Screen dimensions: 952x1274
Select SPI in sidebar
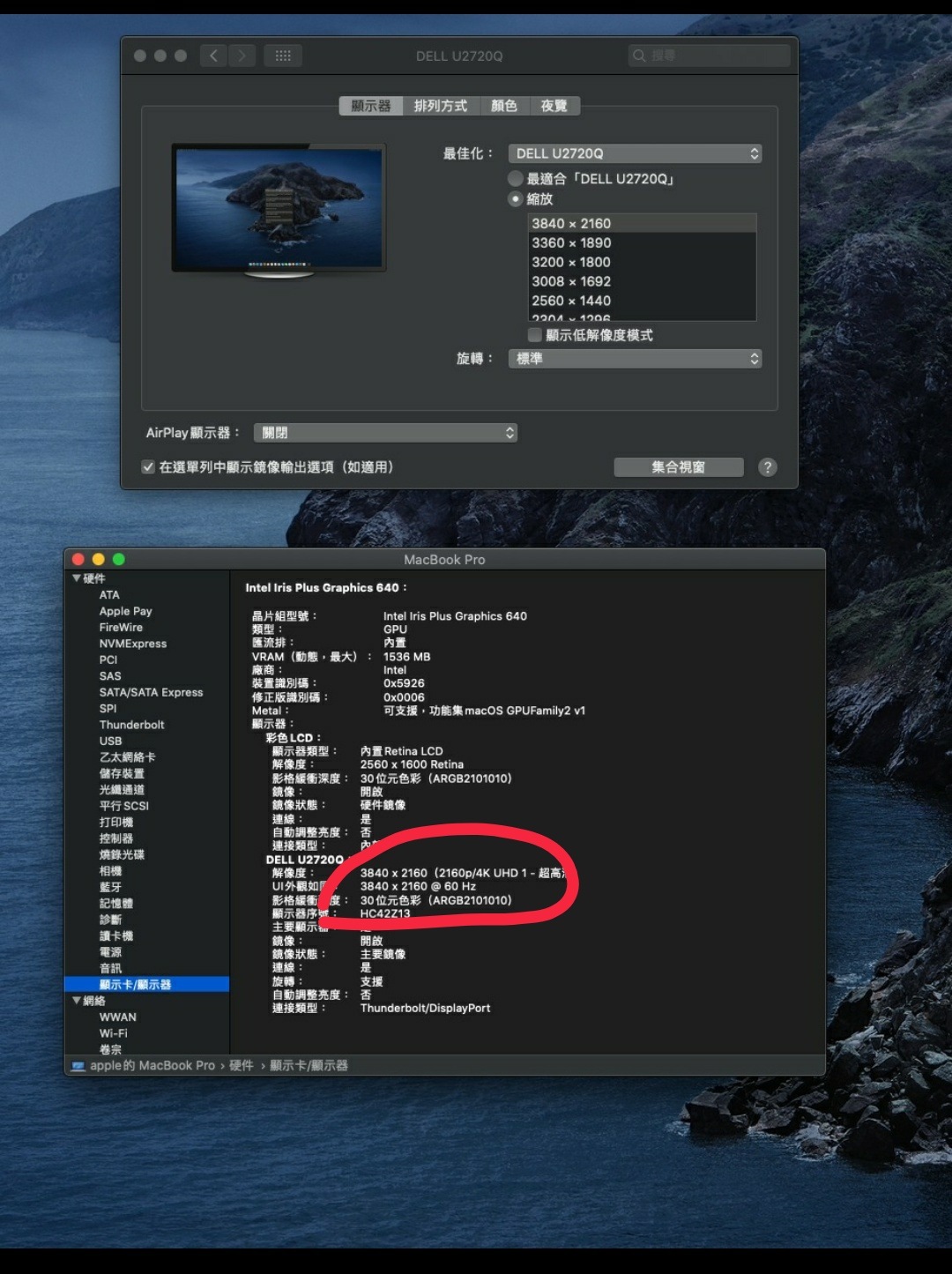(x=108, y=709)
